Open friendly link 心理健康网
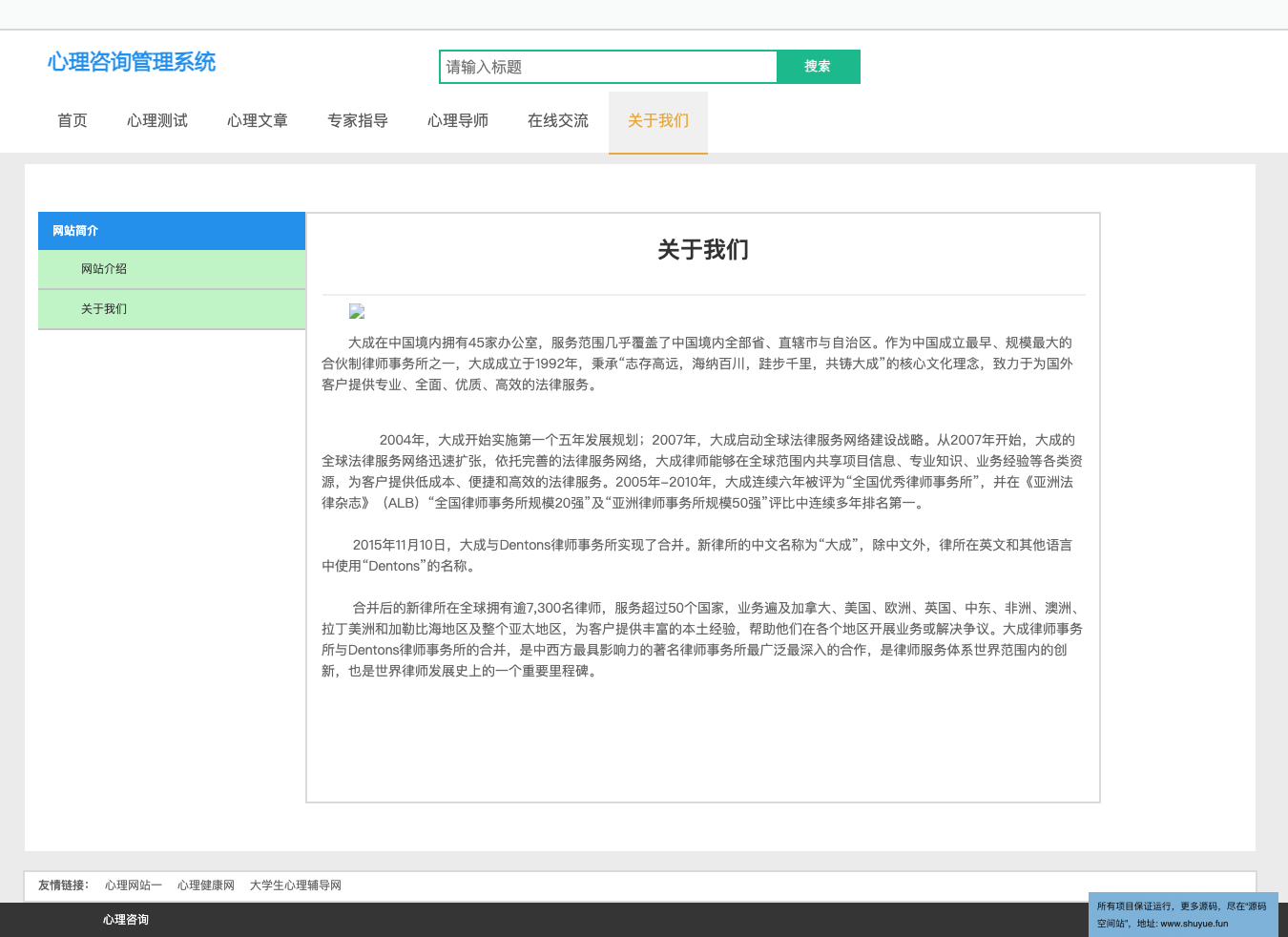Viewport: 1288px width, 937px height. pos(206,885)
